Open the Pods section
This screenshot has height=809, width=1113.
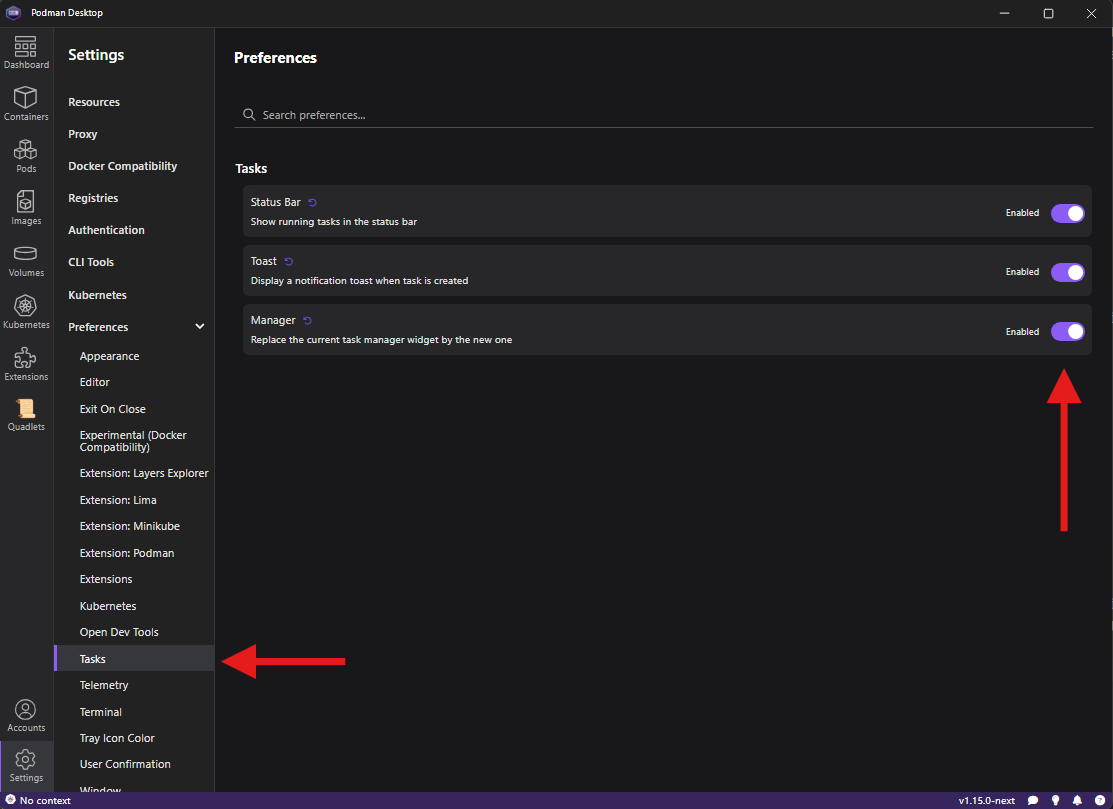point(26,156)
